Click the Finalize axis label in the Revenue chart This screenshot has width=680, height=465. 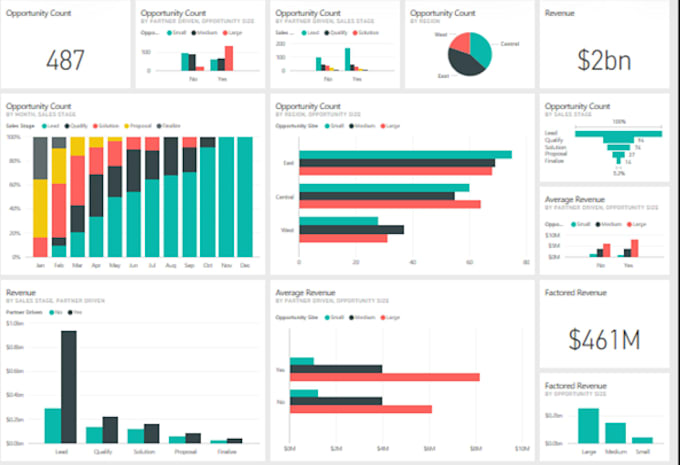point(227,452)
